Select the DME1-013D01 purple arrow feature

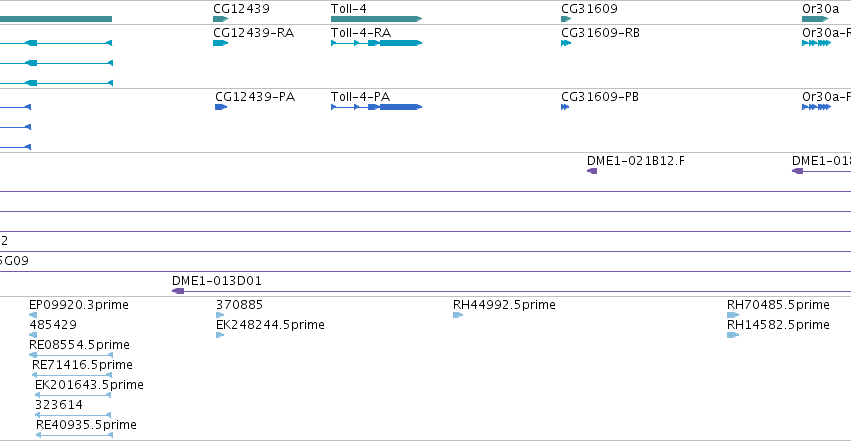(x=178, y=291)
